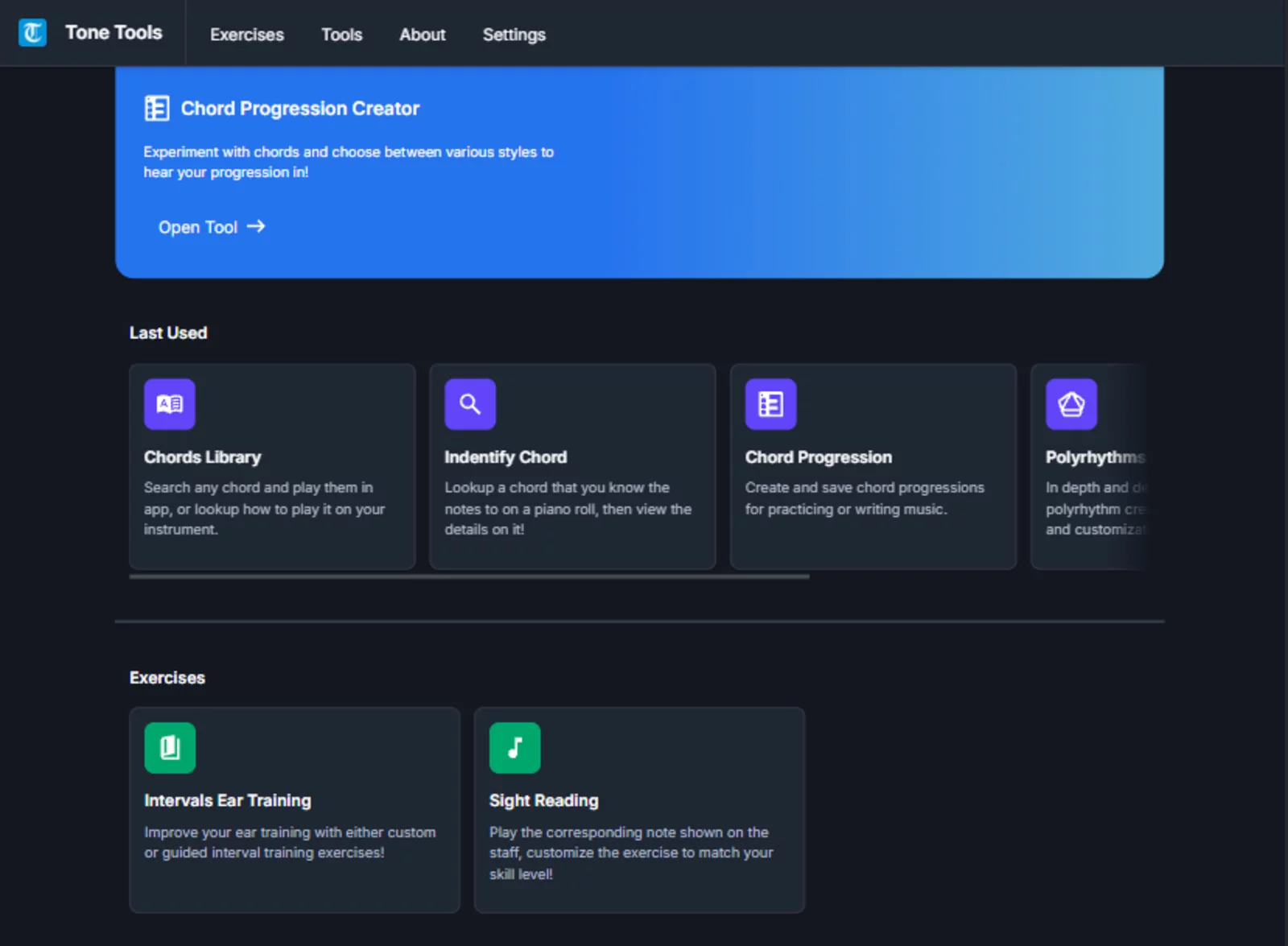
Task: Open the Chords Library card title
Action: click(x=203, y=457)
